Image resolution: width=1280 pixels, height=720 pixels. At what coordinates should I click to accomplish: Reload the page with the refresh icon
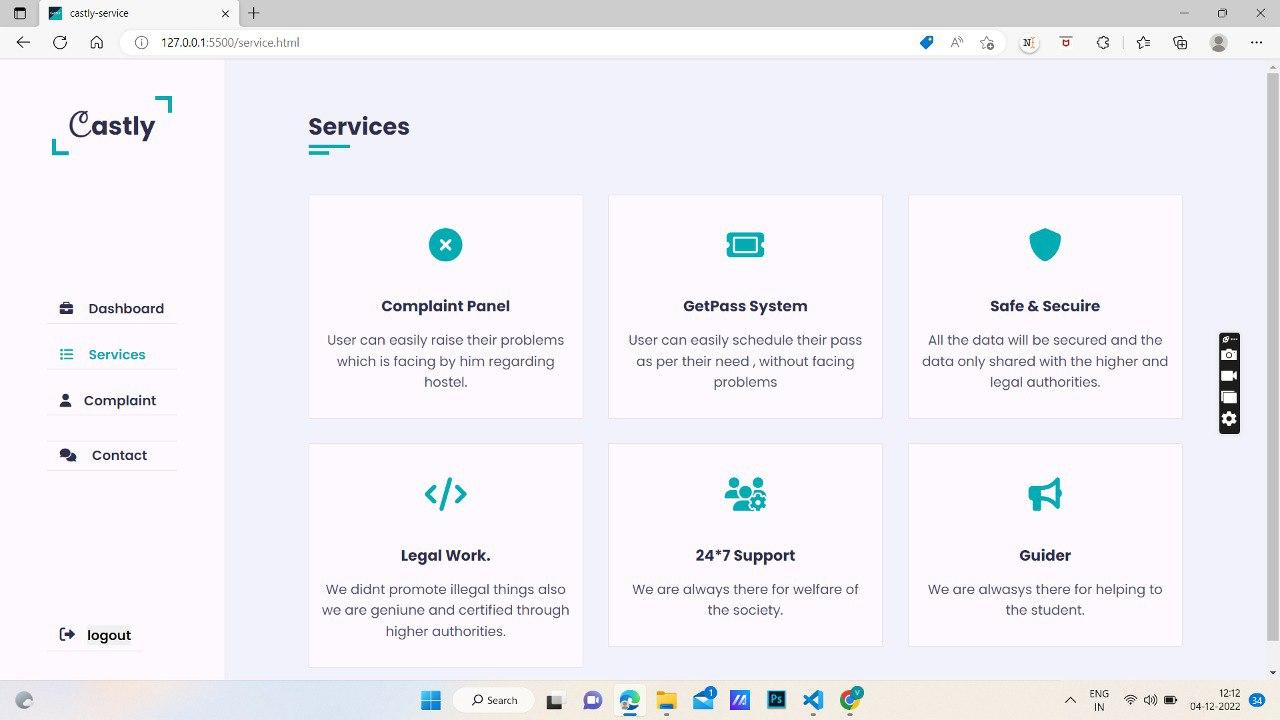tap(60, 42)
